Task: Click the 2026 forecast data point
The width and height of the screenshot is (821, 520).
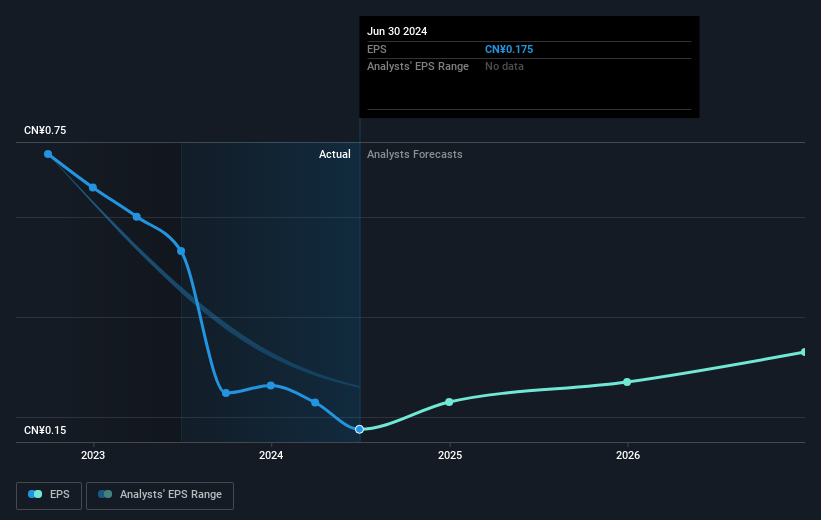Action: [x=627, y=382]
